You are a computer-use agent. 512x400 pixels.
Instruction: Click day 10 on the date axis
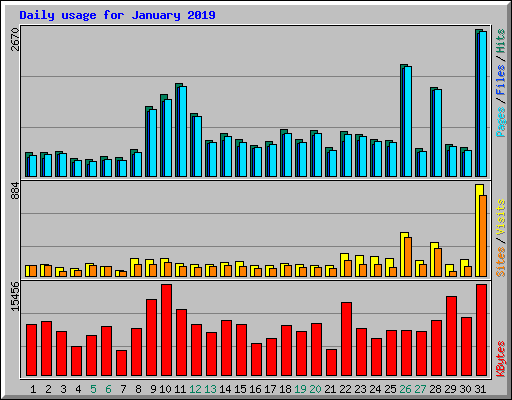coord(165,389)
